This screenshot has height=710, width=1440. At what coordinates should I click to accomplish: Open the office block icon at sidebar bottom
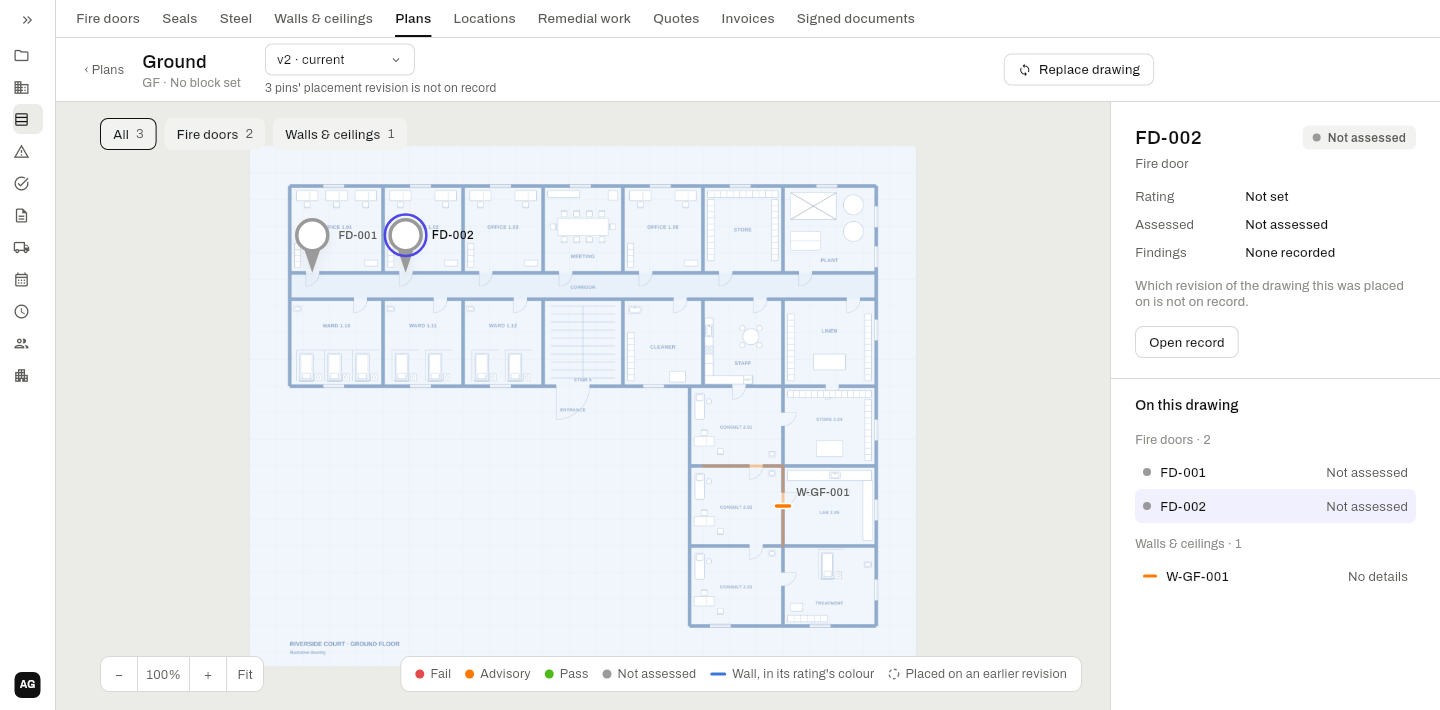click(21, 375)
